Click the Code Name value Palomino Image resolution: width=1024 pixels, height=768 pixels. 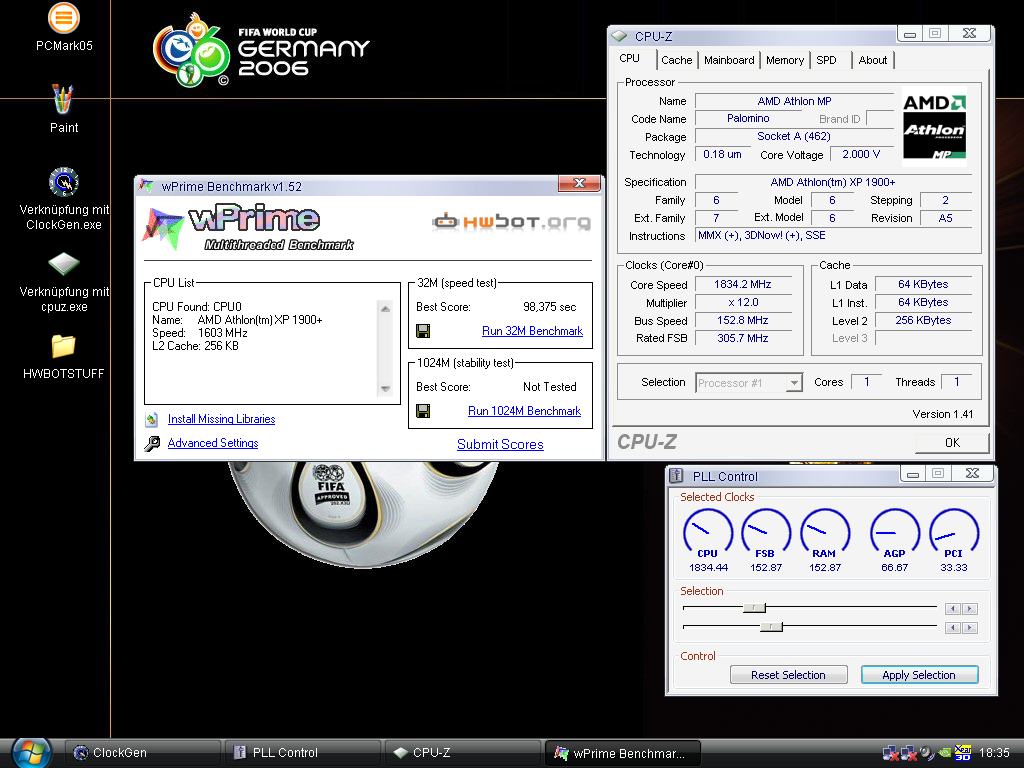coord(748,118)
